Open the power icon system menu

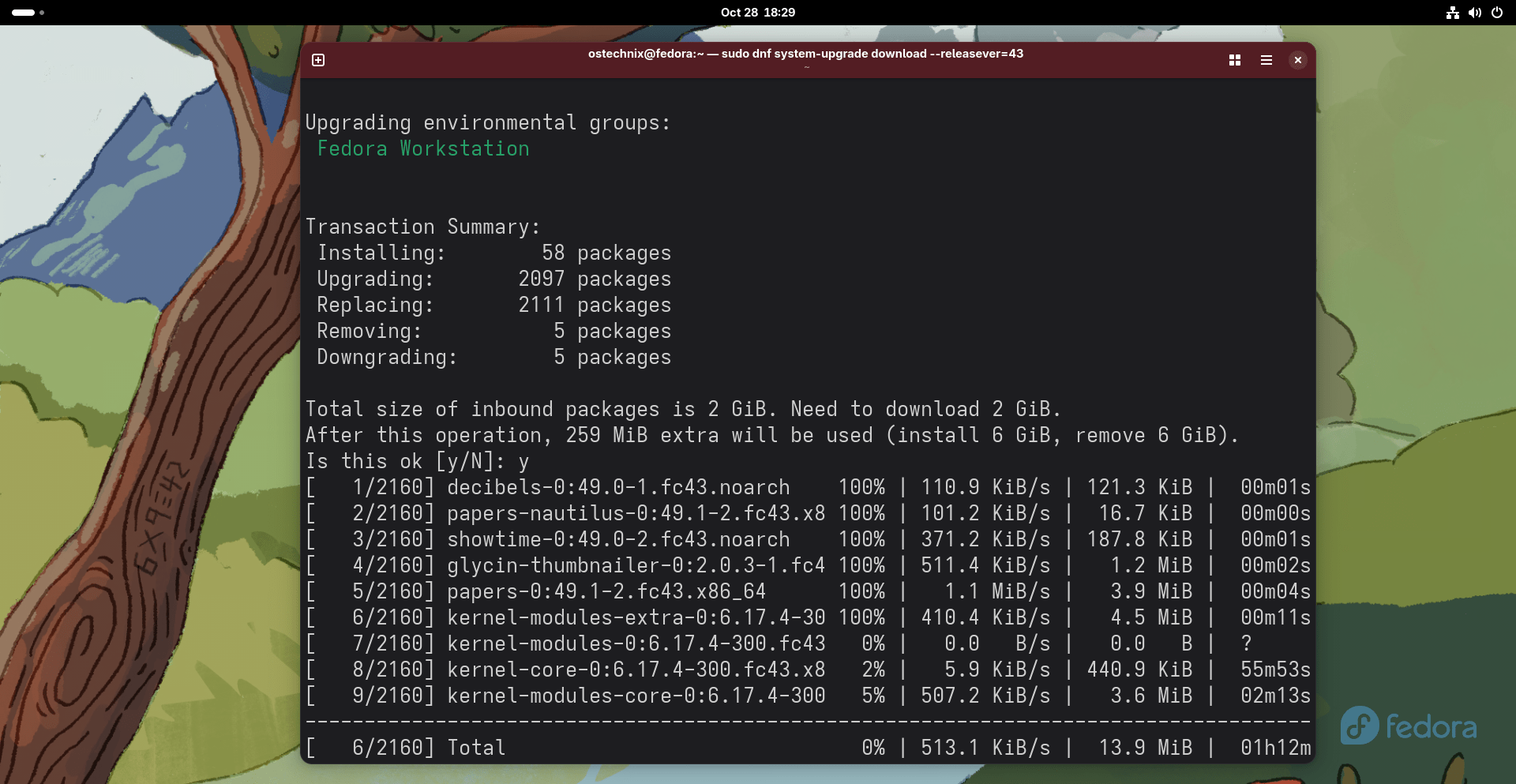(x=1496, y=13)
